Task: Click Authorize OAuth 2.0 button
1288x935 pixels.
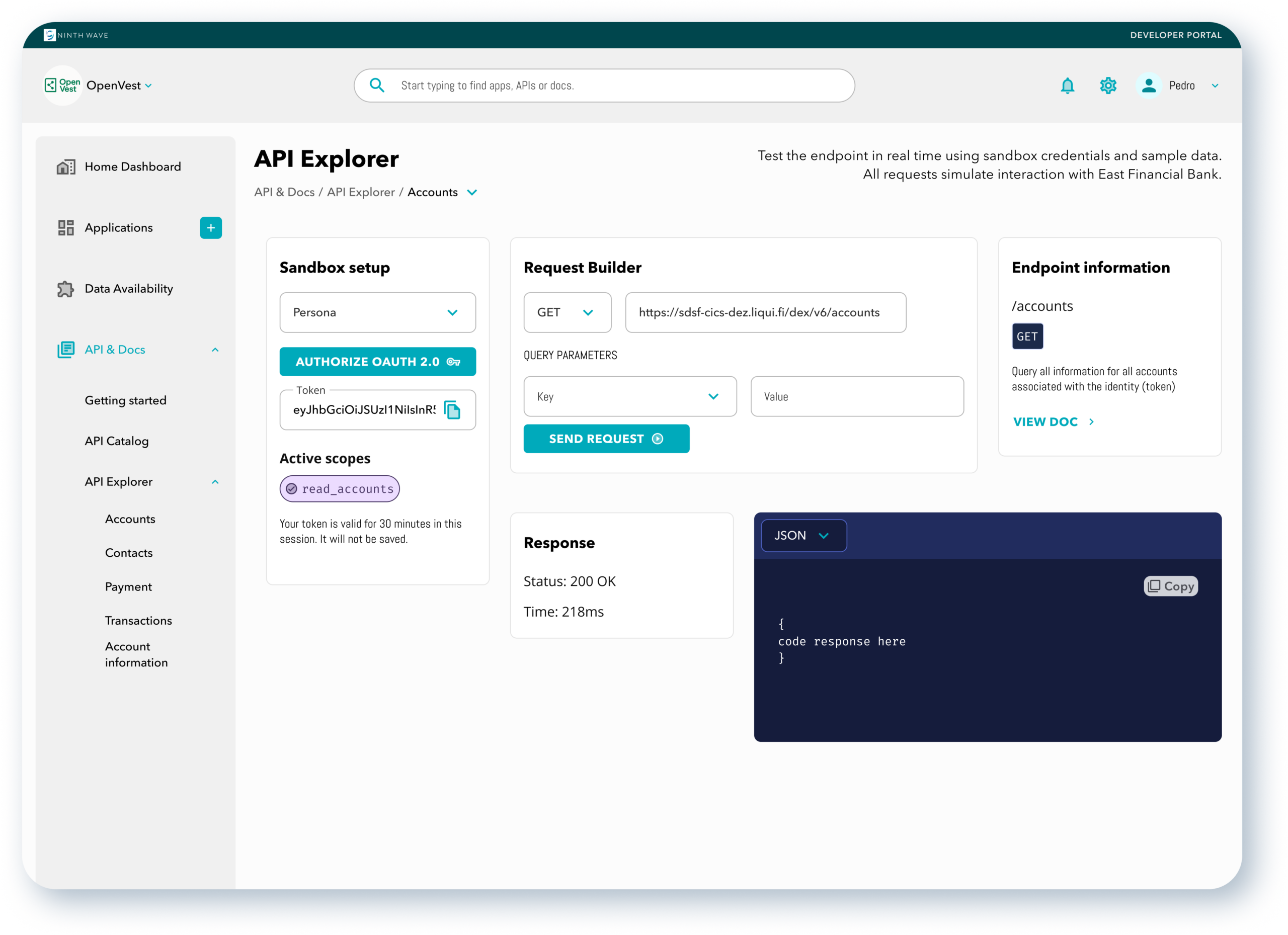Action: tap(378, 362)
